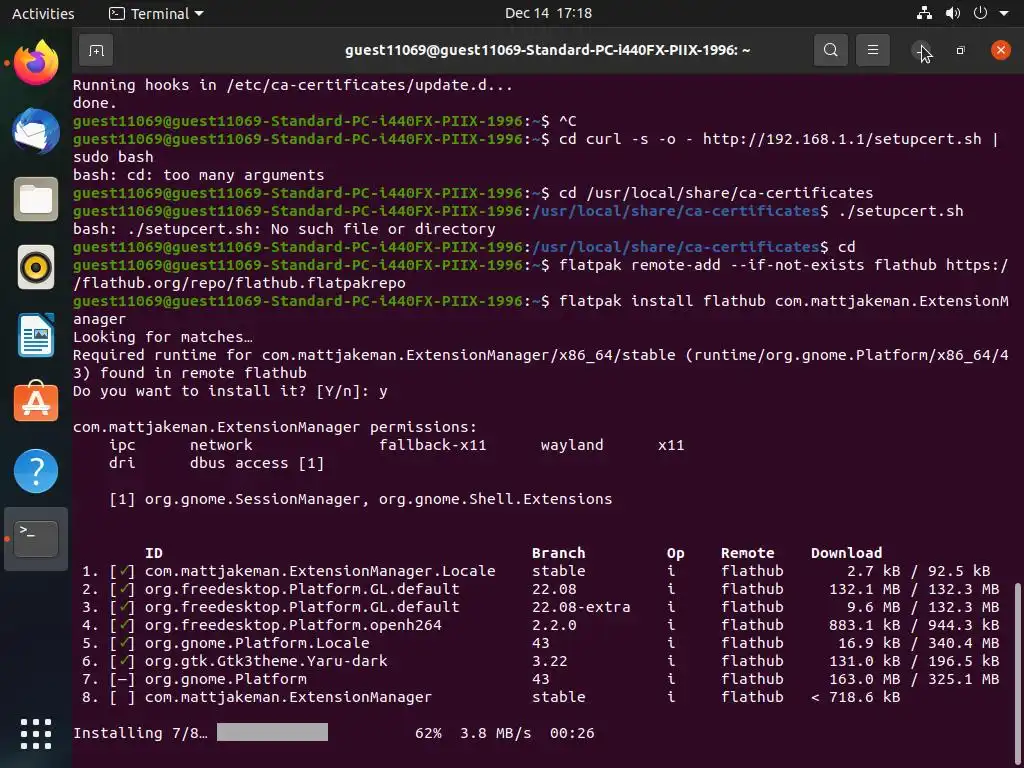Click the 3.8 MB/s speed value
The height and width of the screenshot is (768, 1024).
click(x=495, y=733)
